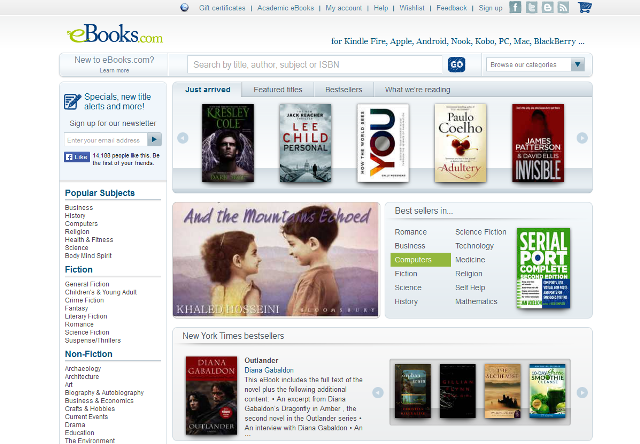
Task: Open Archaeology non-fiction category
Action: (83, 368)
